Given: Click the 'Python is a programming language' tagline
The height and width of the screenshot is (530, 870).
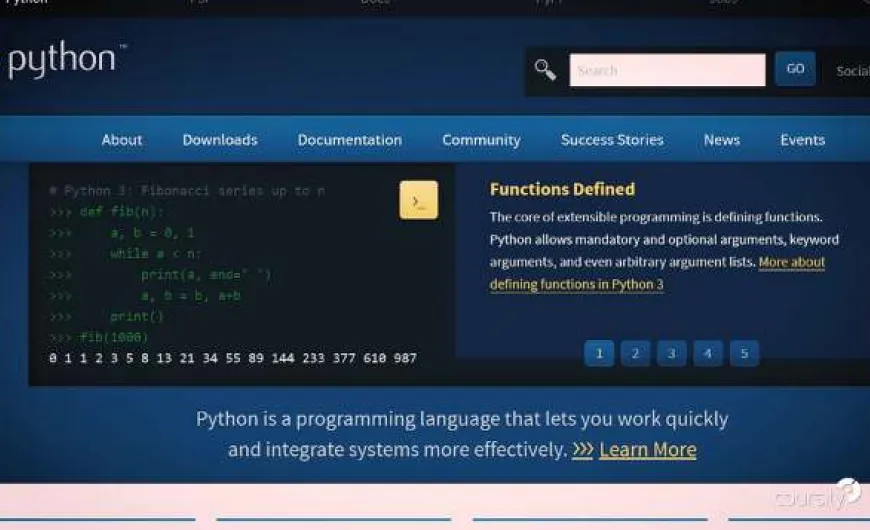Looking at the screenshot, I should 462,434.
